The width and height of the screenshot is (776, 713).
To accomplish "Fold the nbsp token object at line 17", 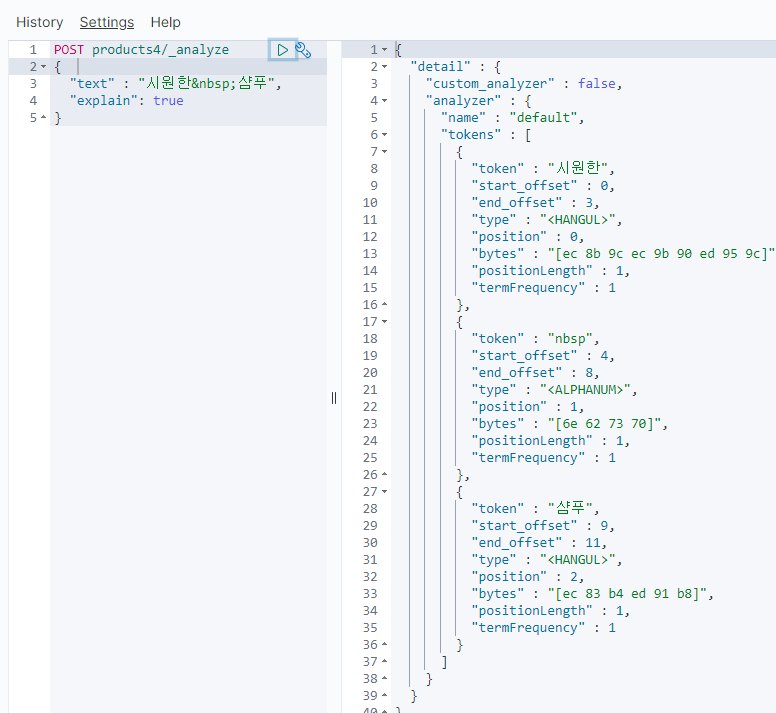I will coord(385,322).
